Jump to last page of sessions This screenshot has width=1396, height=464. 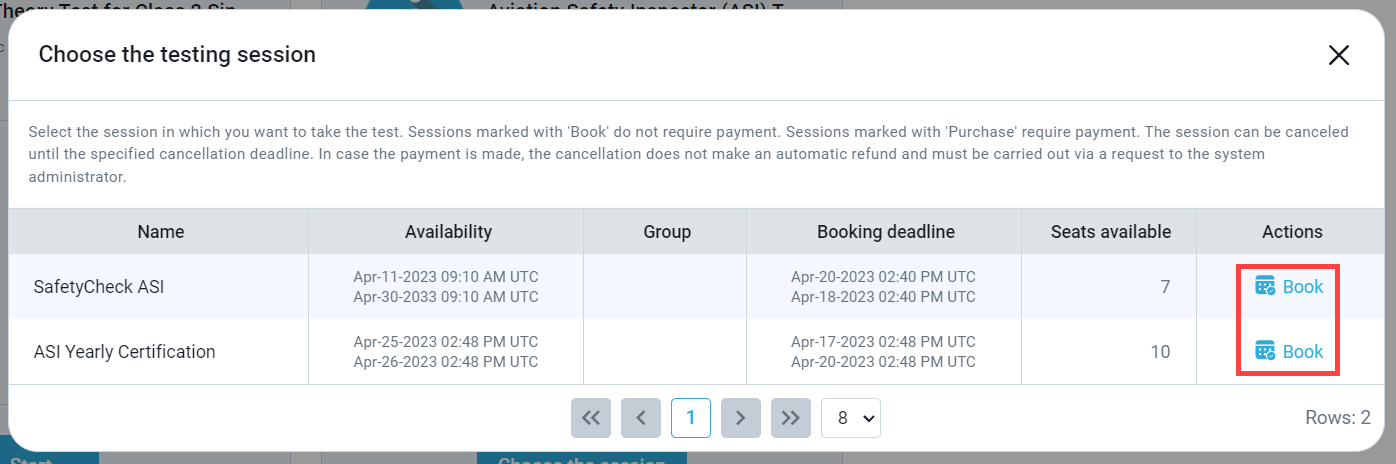[x=790, y=418]
